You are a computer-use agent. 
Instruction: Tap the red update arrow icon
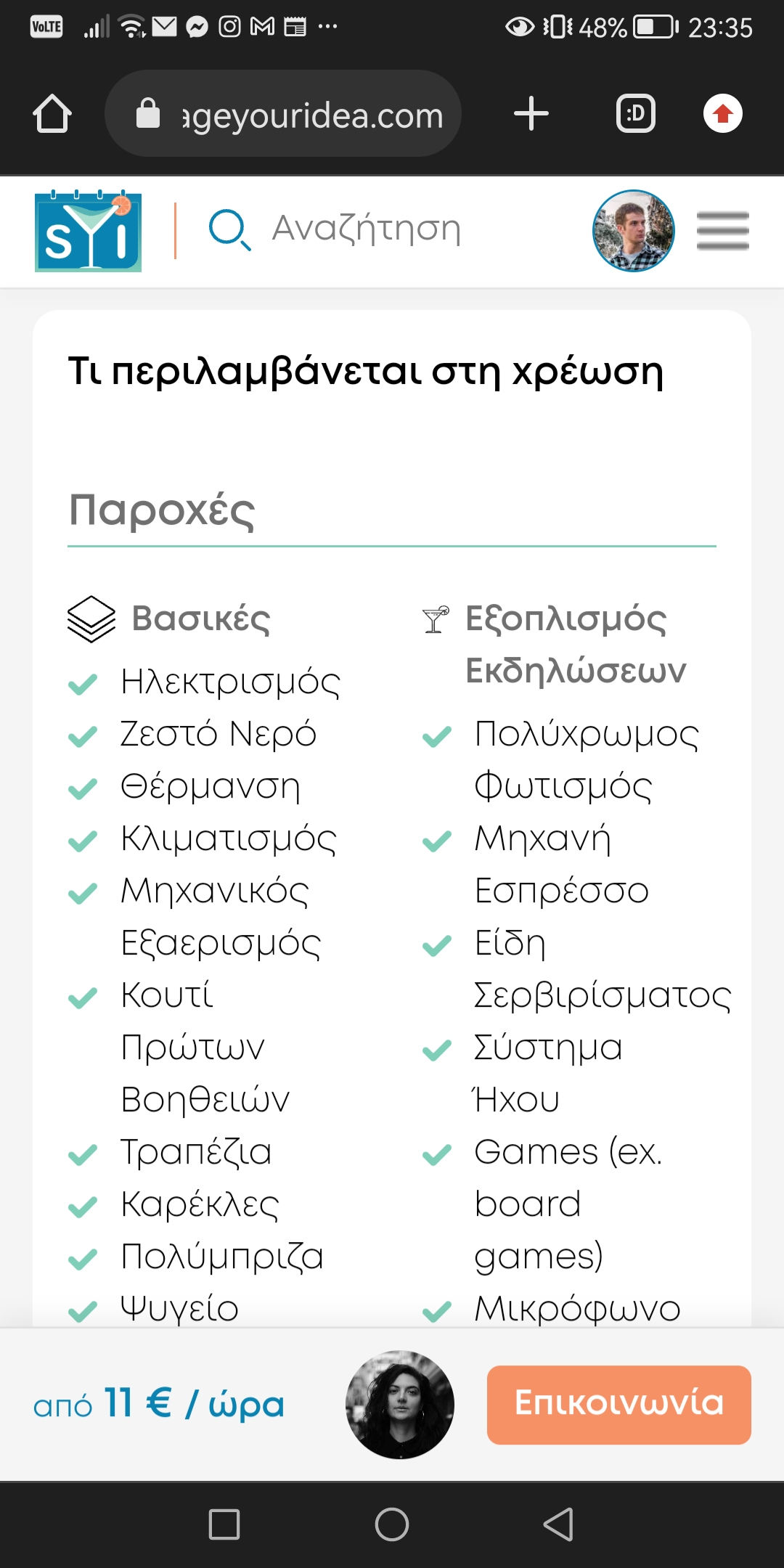point(722,114)
